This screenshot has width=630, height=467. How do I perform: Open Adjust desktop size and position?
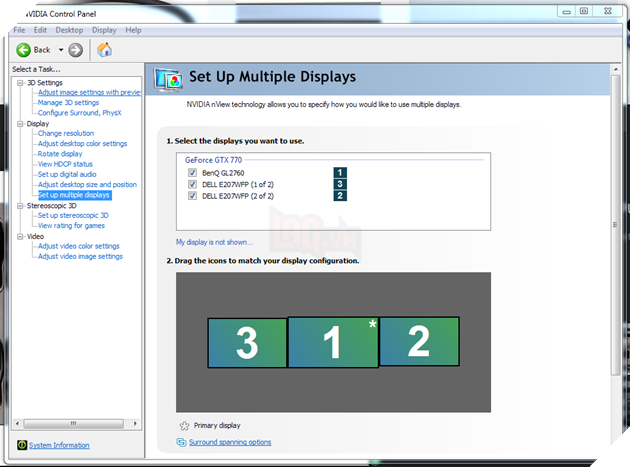tap(87, 184)
